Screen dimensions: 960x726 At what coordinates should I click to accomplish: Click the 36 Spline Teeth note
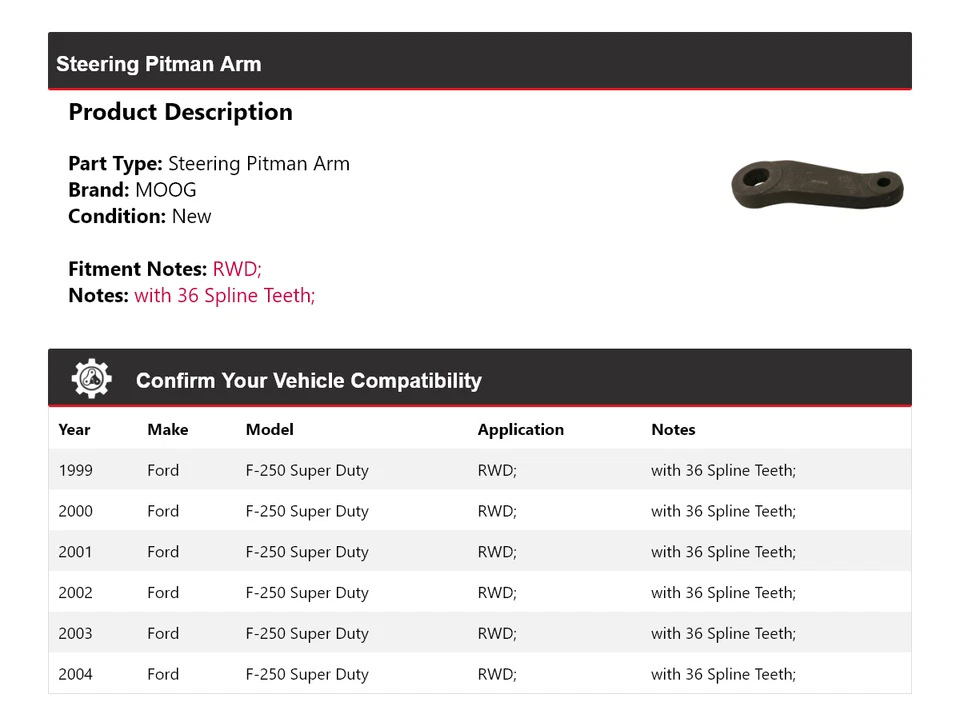tap(225, 295)
